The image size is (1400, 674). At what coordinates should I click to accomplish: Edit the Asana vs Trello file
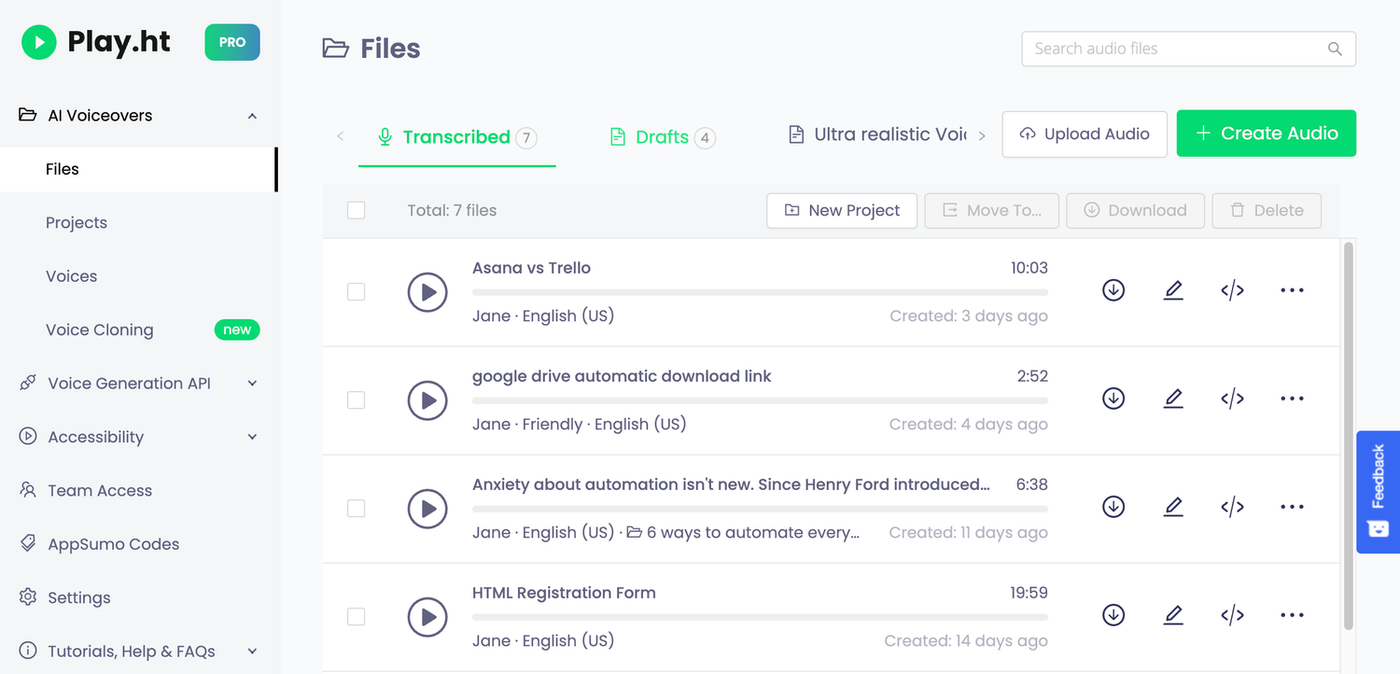pos(1173,290)
